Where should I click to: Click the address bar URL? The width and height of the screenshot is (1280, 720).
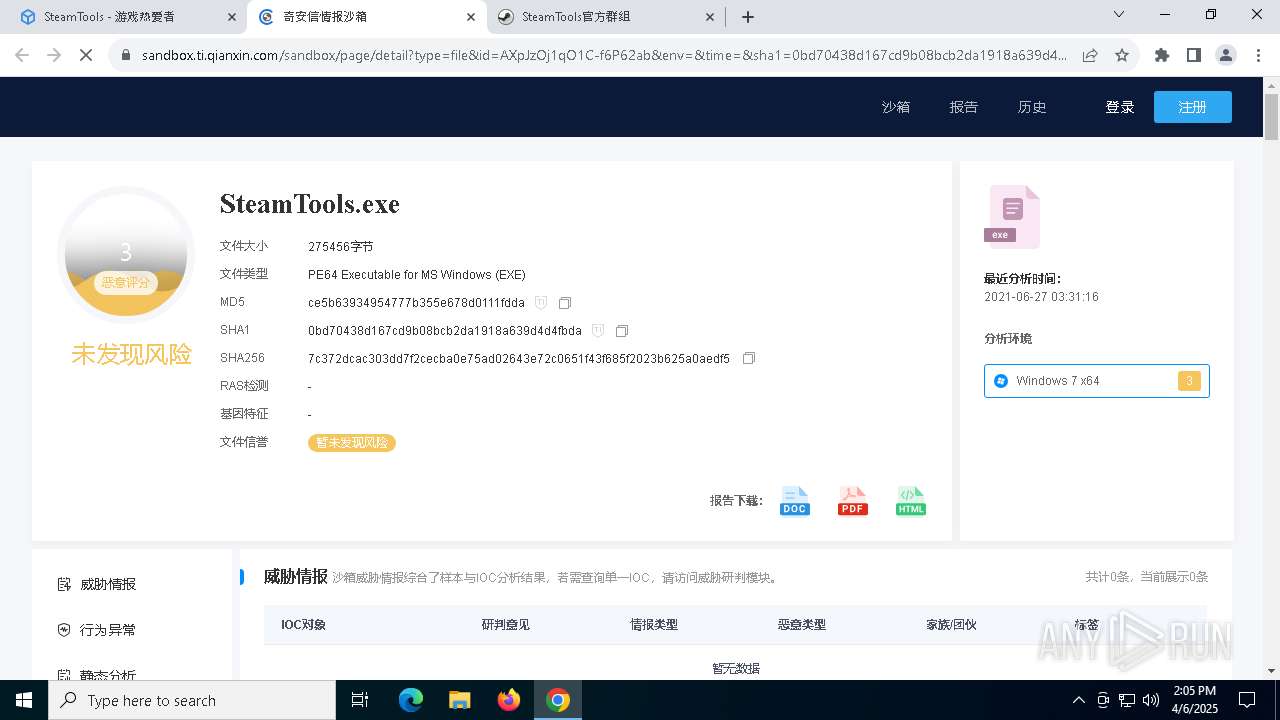click(x=604, y=56)
